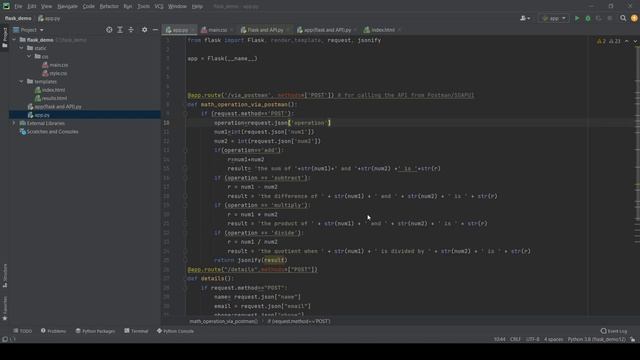Viewport: 640px width, 360px height.
Task: Toggle fold marker on line 9 if statement
Action: coord(185,114)
